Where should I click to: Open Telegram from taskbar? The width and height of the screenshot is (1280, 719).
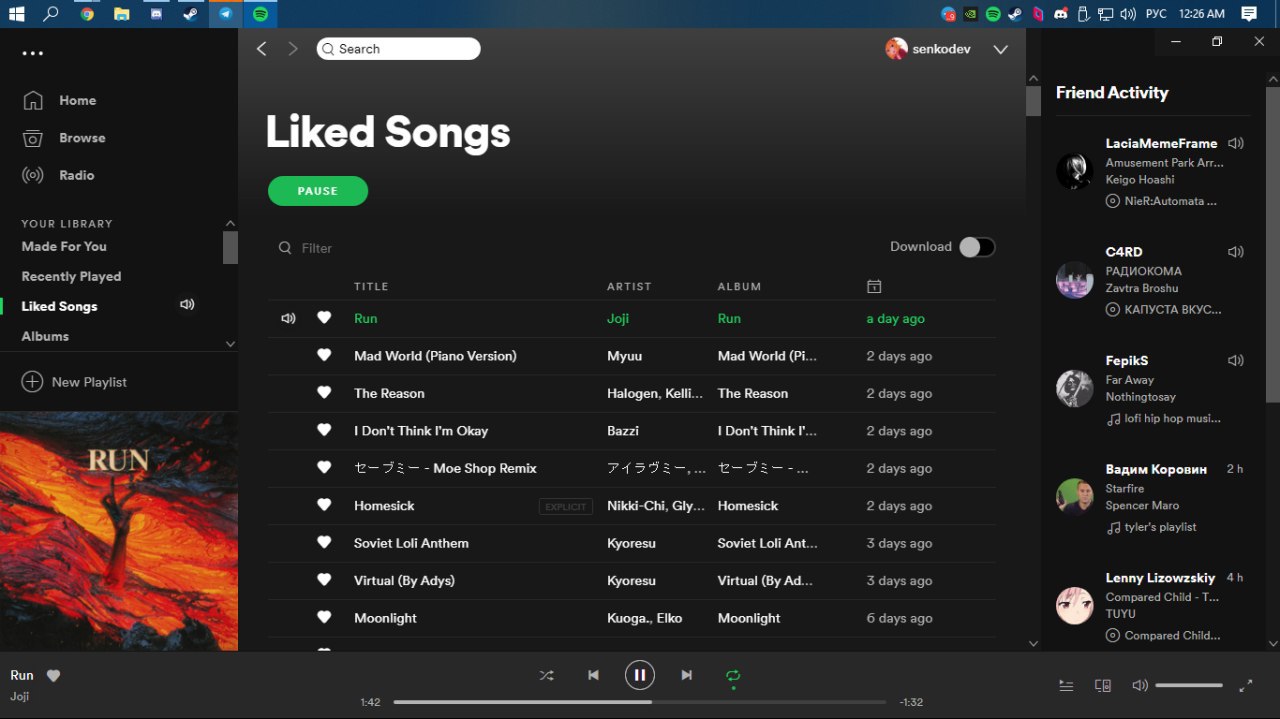(x=225, y=14)
